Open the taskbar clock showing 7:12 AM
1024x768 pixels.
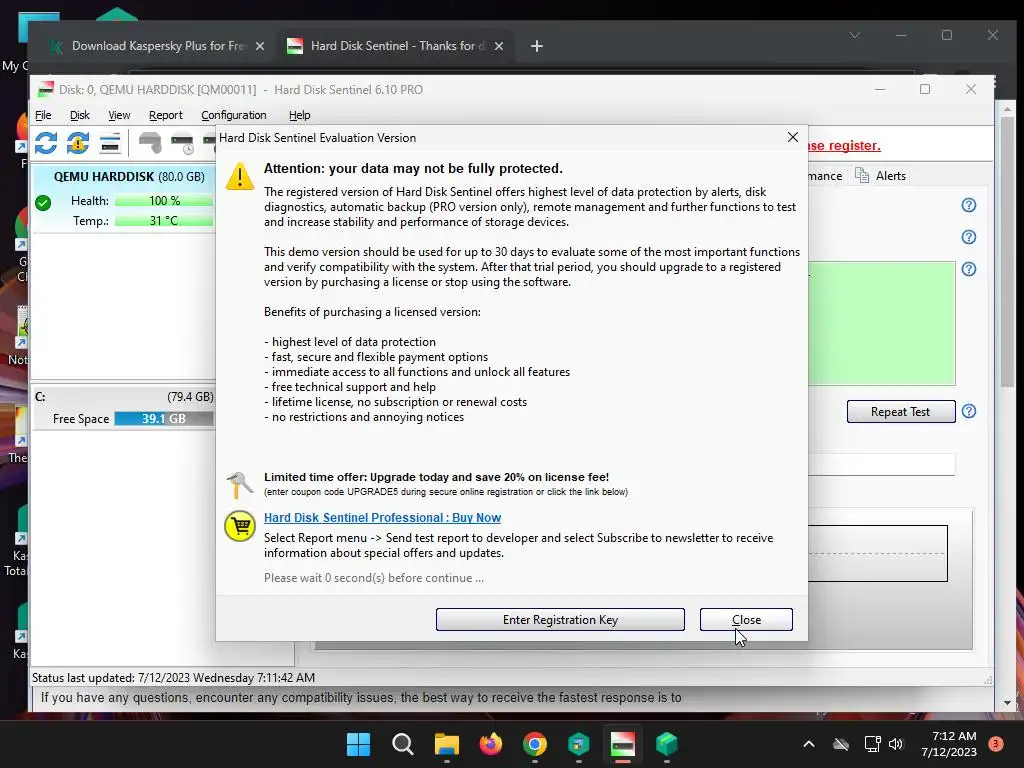pos(950,744)
